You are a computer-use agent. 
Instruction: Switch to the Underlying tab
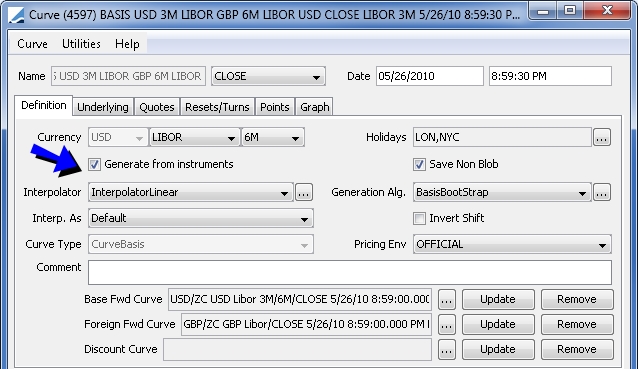pyautogui.click(x=103, y=107)
